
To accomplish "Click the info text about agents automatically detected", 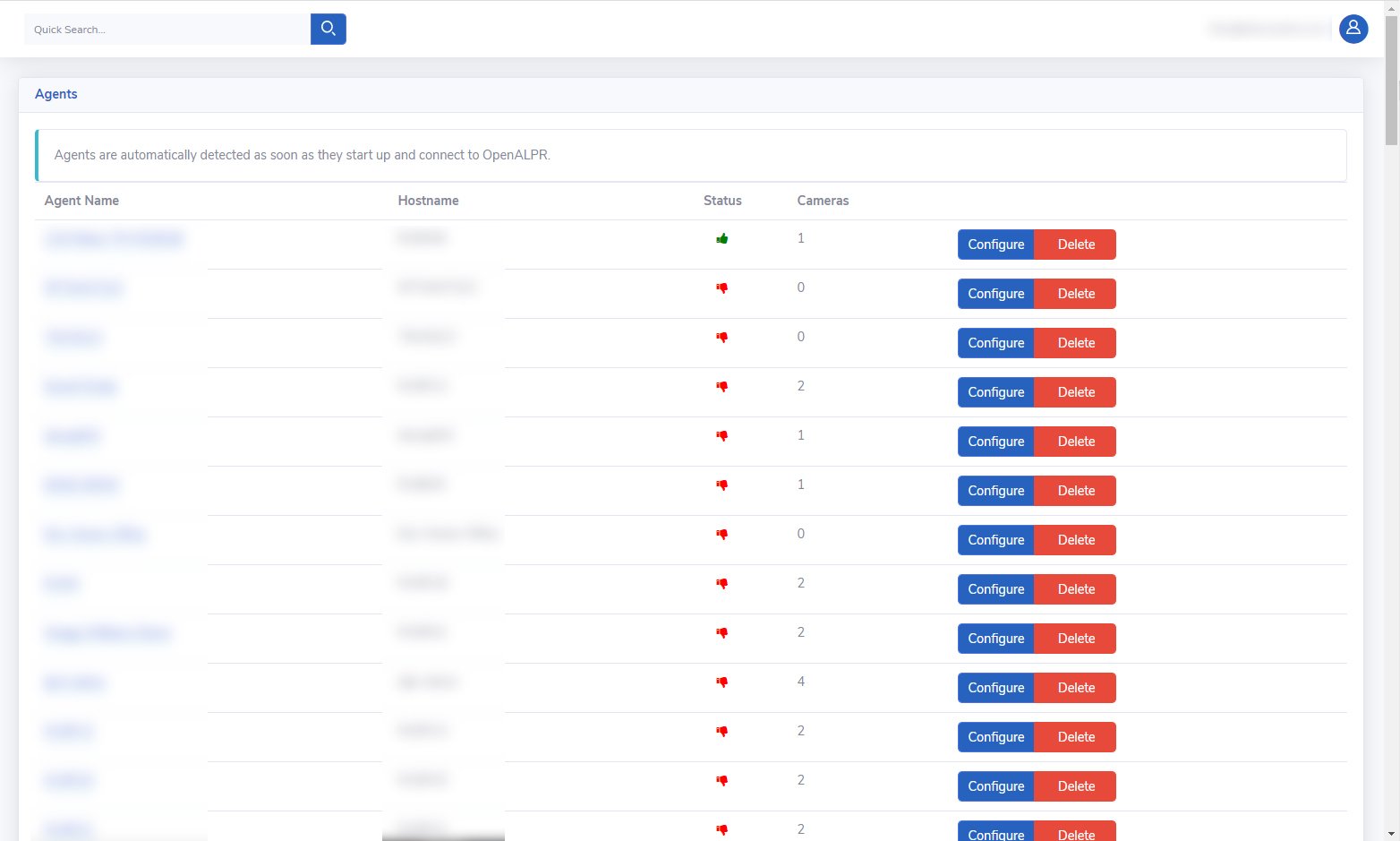I will [x=302, y=155].
